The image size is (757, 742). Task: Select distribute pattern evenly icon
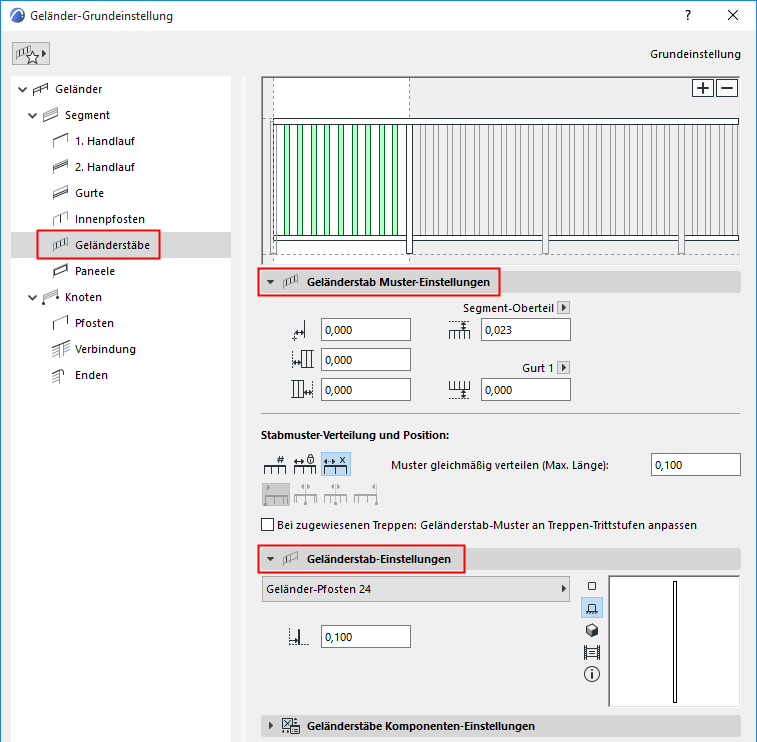336,464
